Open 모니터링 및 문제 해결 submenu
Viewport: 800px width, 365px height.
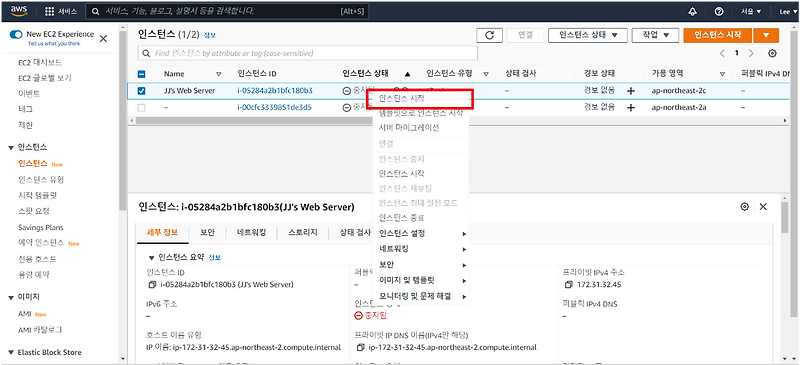[x=421, y=296]
